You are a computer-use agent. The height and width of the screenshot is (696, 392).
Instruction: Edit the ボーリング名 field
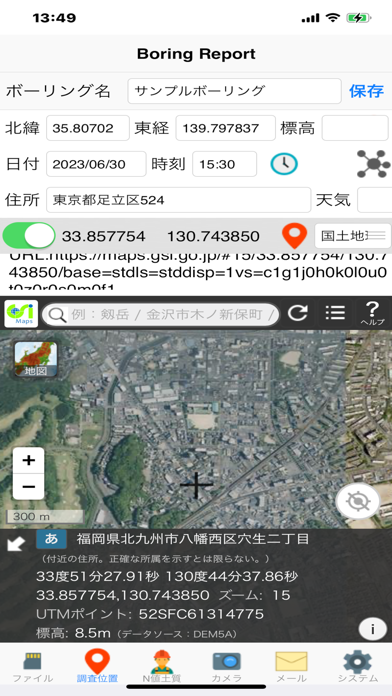(x=234, y=91)
